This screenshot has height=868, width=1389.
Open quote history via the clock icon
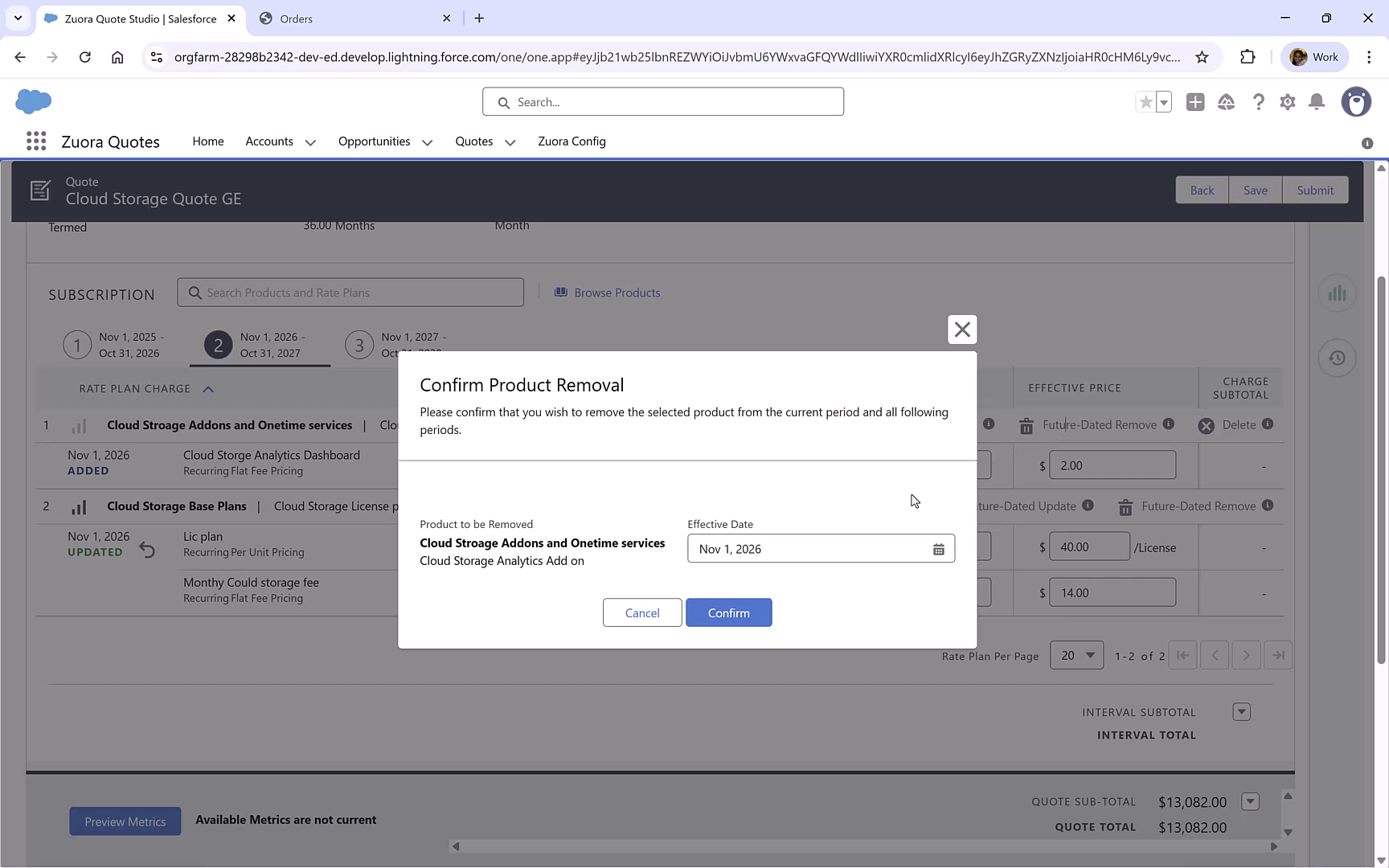pos(1337,358)
